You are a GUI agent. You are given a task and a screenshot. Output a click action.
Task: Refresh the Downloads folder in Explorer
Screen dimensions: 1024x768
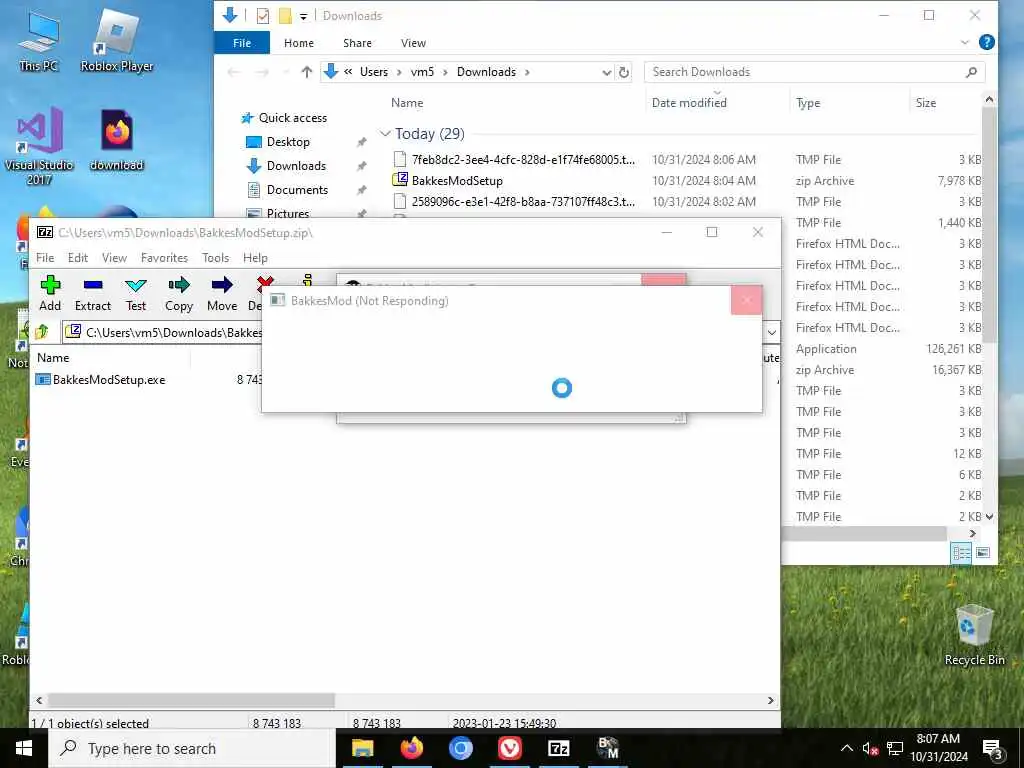pyautogui.click(x=624, y=72)
